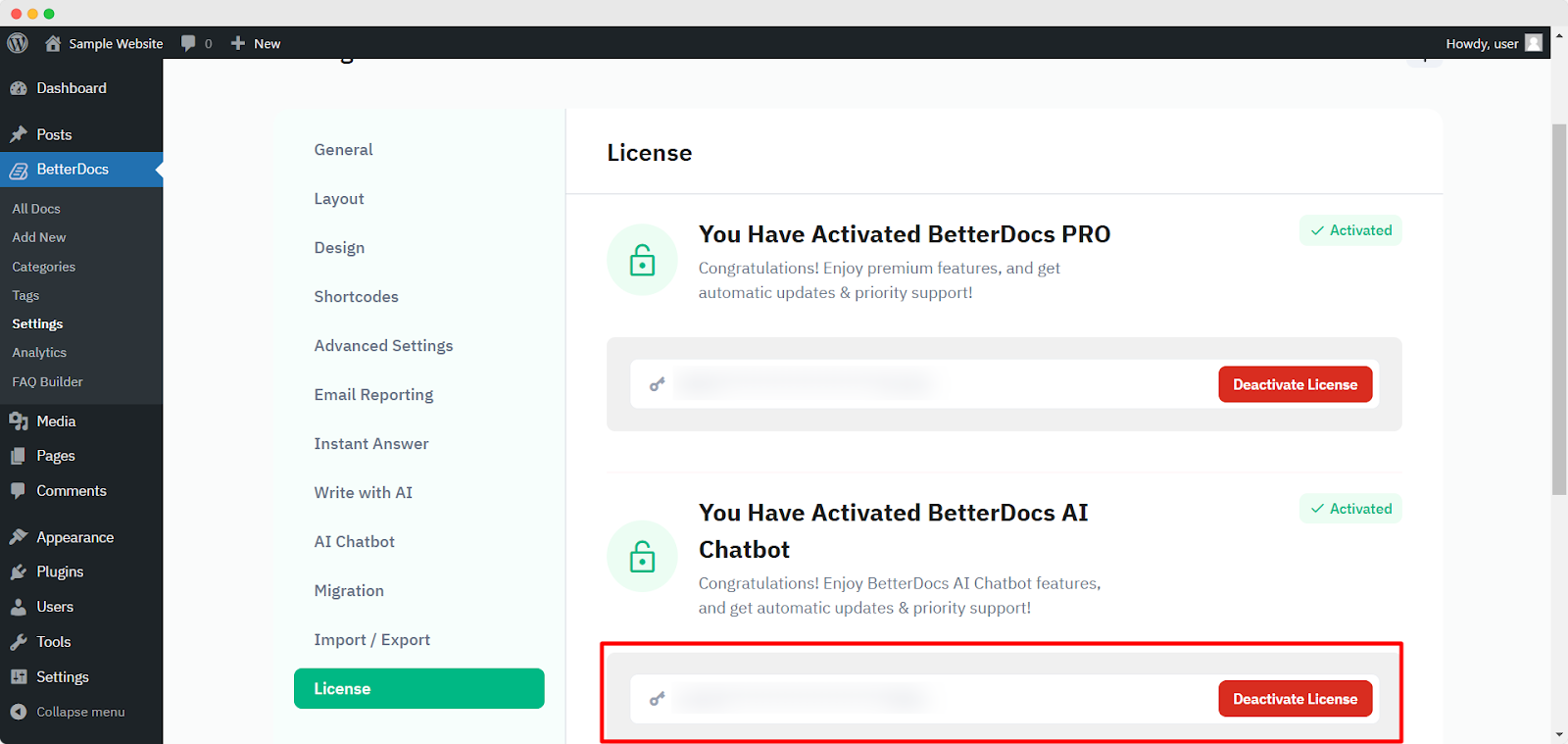The width and height of the screenshot is (1568, 744).
Task: Open the Media library icon
Action: click(x=19, y=421)
